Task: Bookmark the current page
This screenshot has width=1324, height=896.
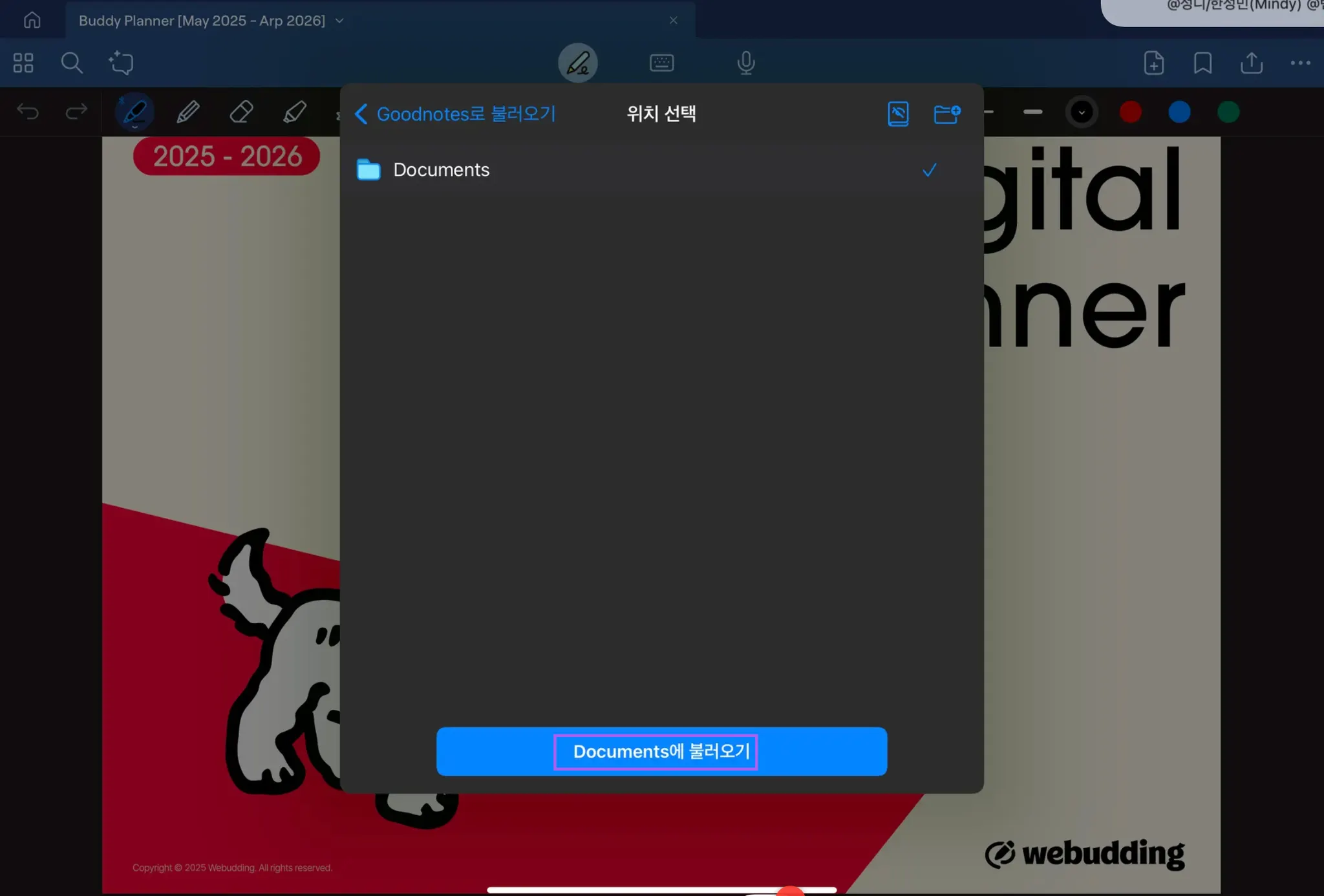Action: pos(1202,63)
